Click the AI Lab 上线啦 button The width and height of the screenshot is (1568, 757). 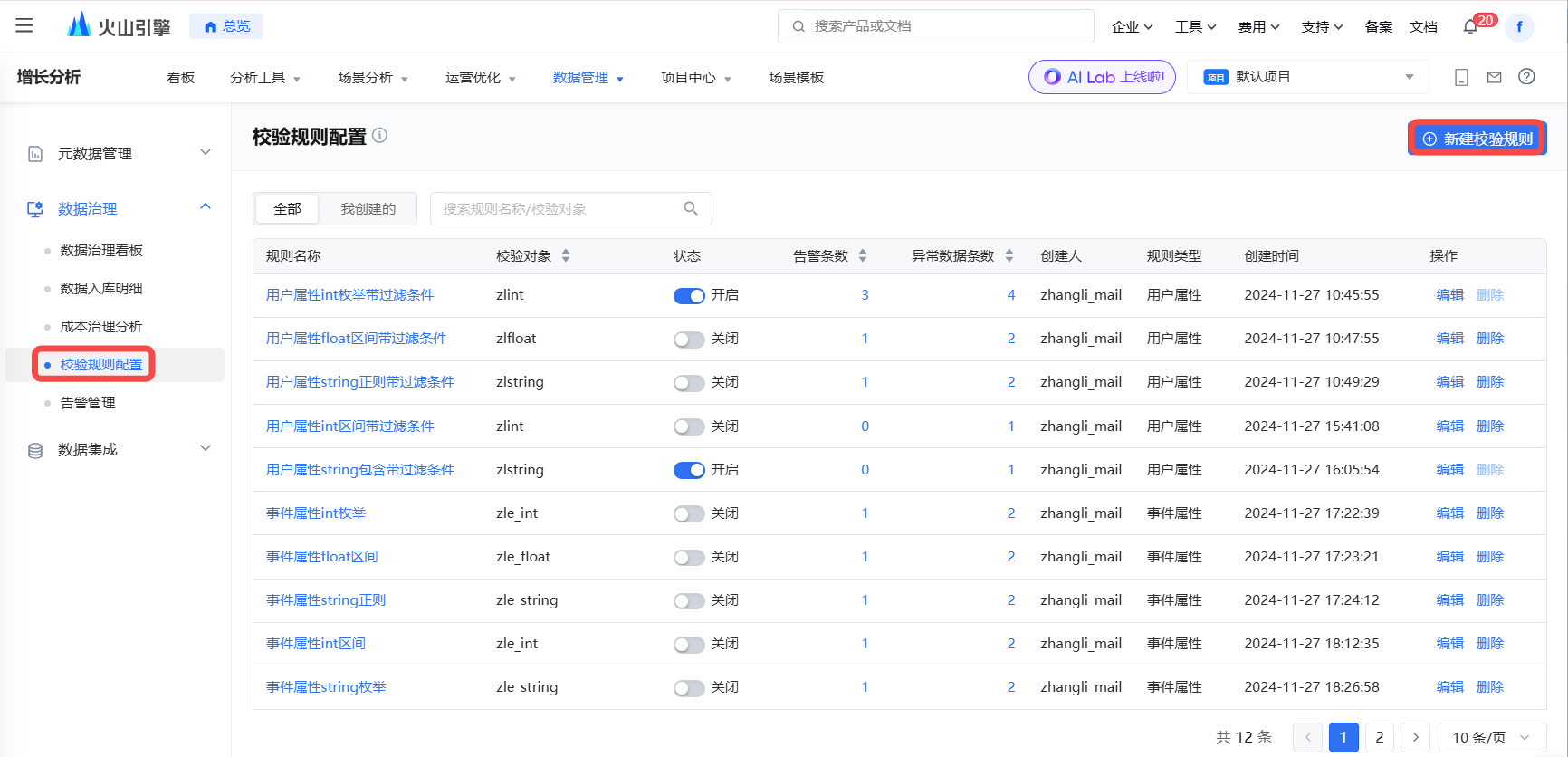coord(1102,77)
